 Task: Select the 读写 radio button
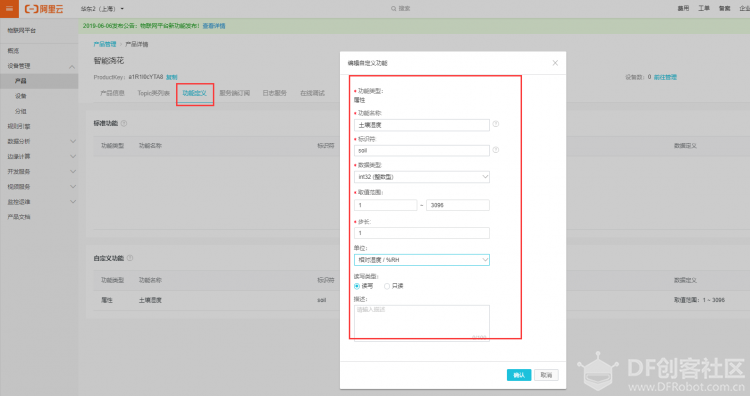click(357, 286)
